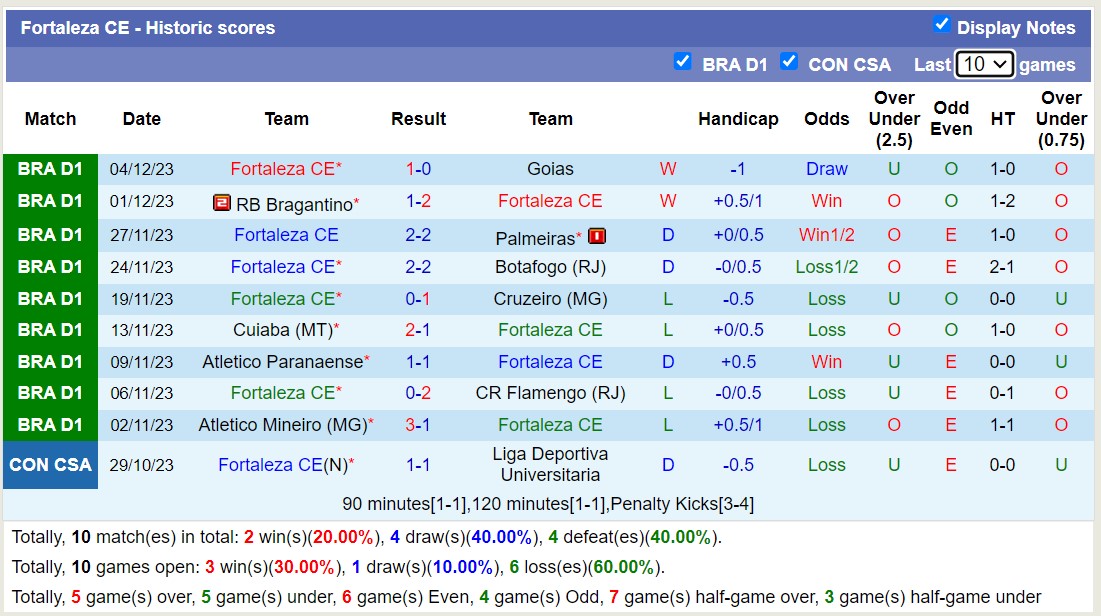
Task: Click the Over Under (2.5) column header
Action: click(894, 119)
